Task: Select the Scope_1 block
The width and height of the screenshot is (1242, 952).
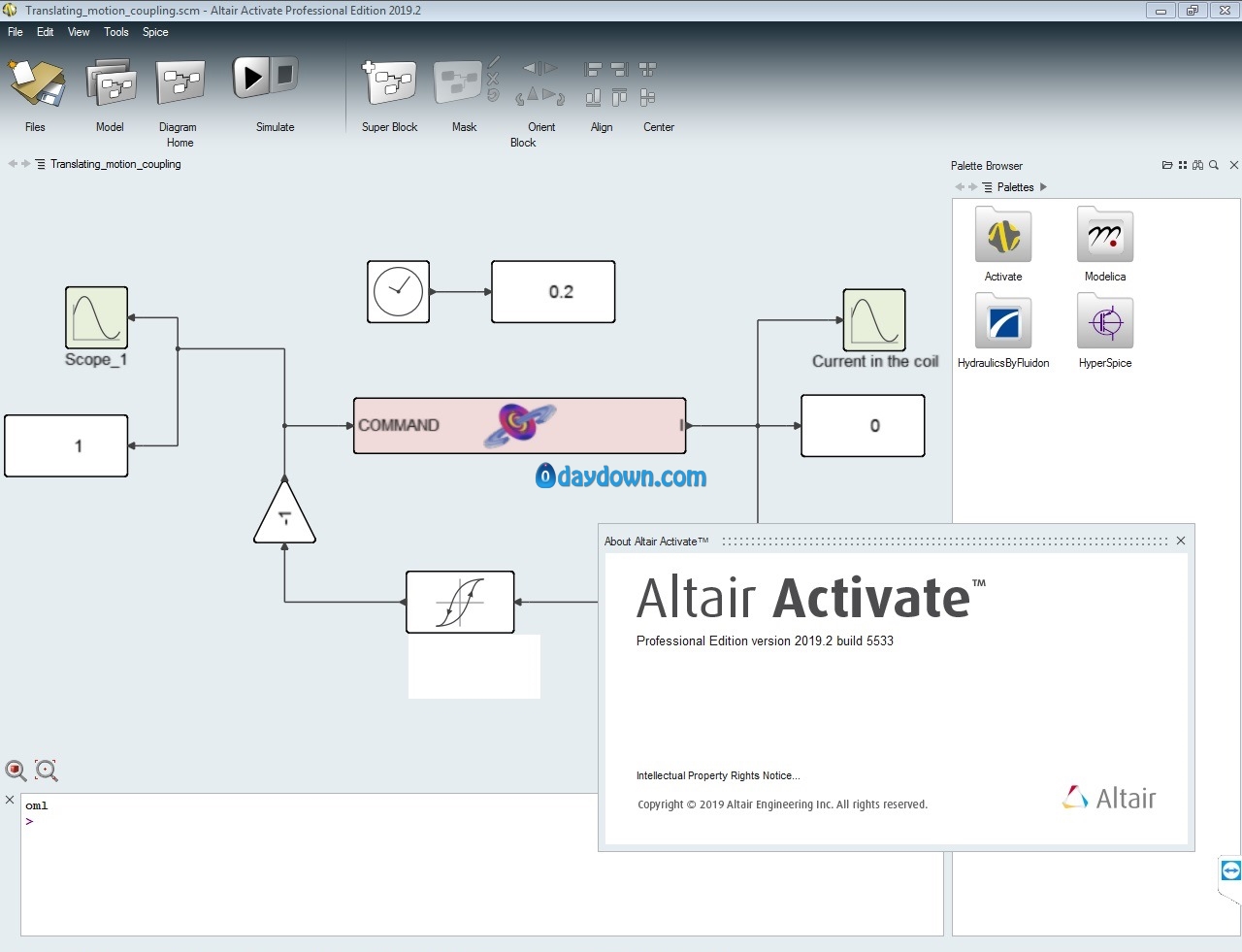Action: point(96,317)
